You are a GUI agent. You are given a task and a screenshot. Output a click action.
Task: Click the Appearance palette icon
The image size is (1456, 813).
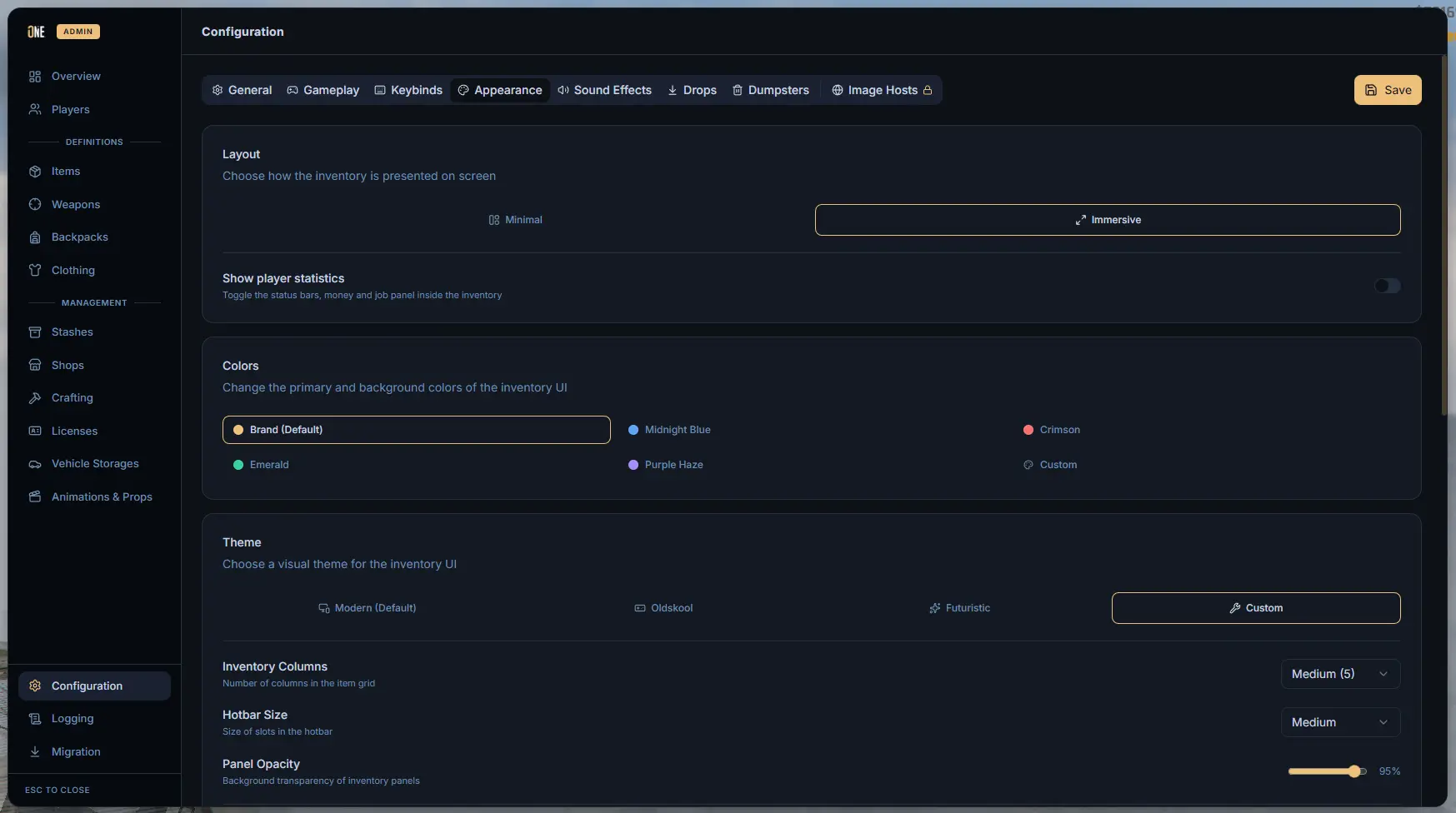point(463,90)
